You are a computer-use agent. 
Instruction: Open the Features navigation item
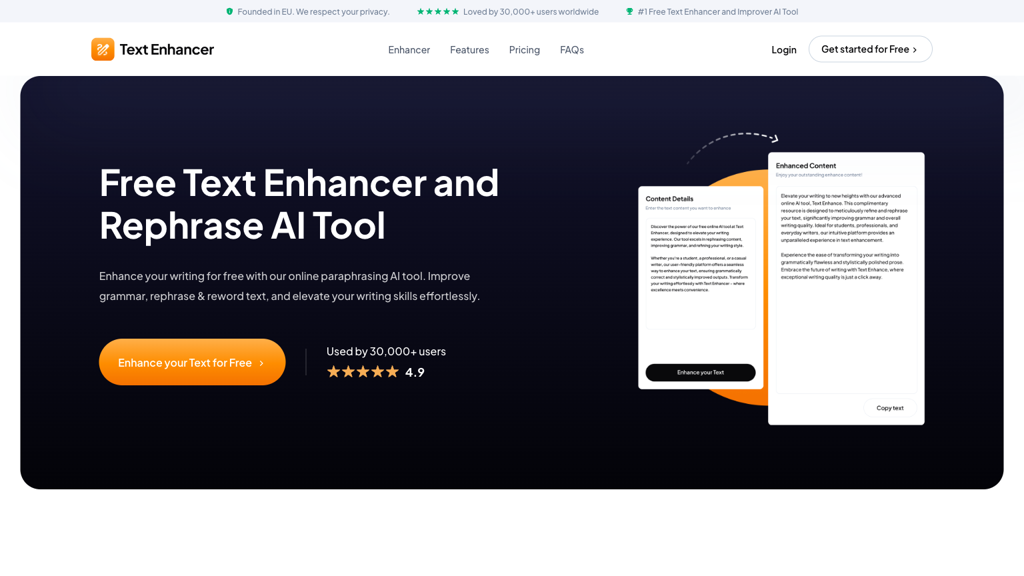[x=469, y=49]
